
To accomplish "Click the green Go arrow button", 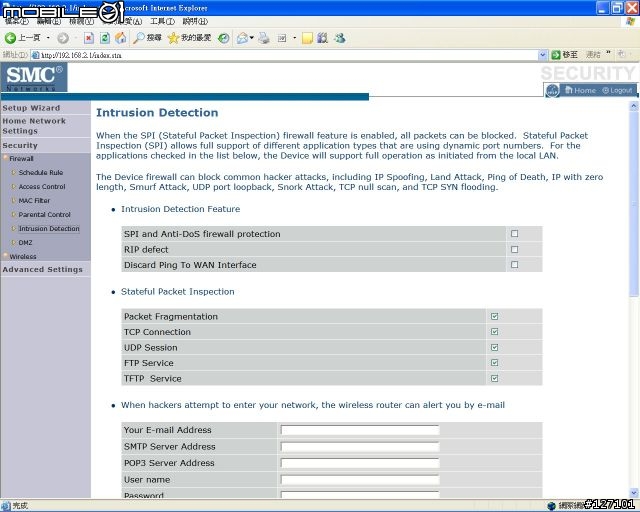I will [x=556, y=55].
